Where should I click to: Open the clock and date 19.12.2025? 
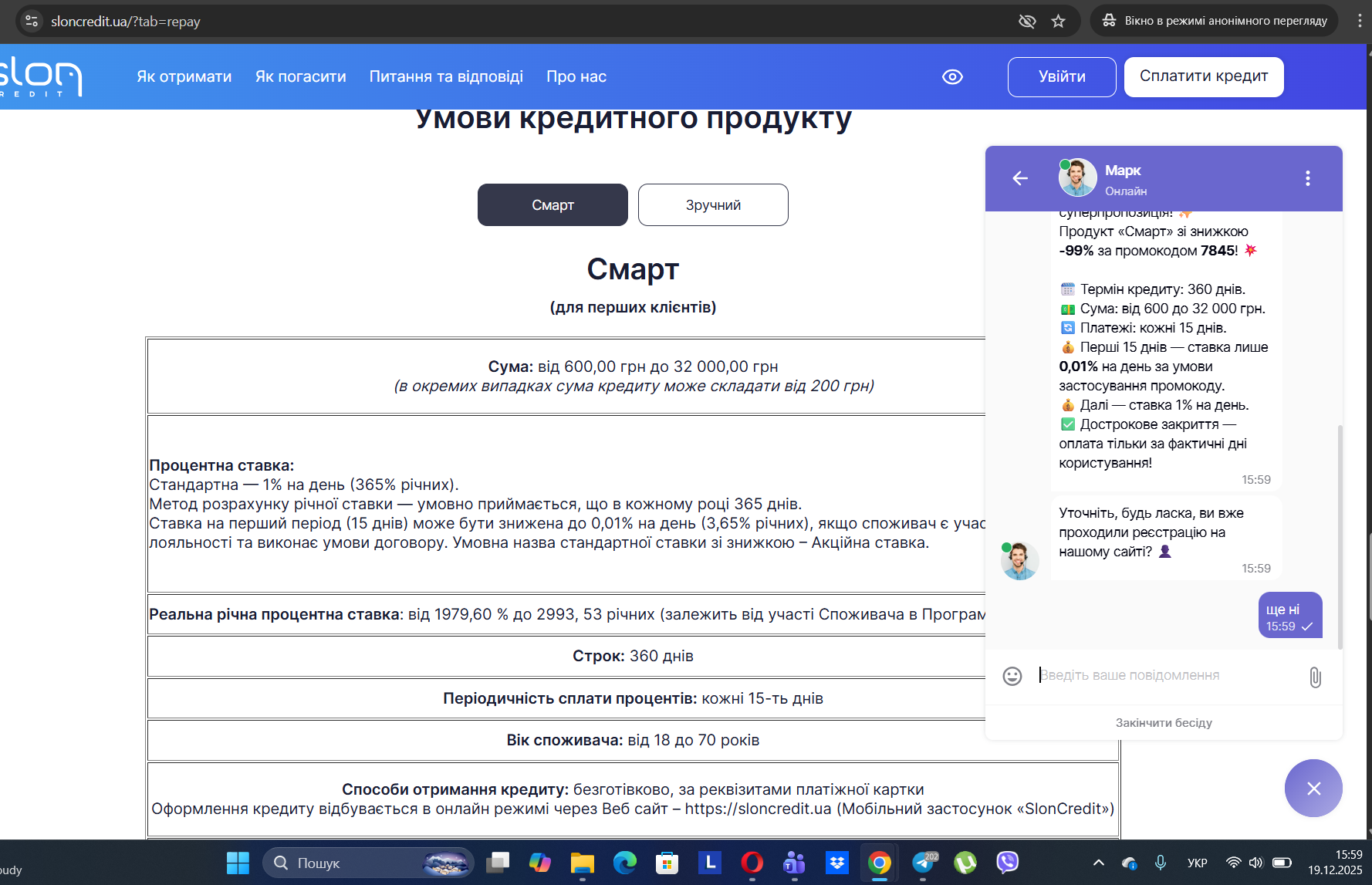pyautogui.click(x=1335, y=863)
